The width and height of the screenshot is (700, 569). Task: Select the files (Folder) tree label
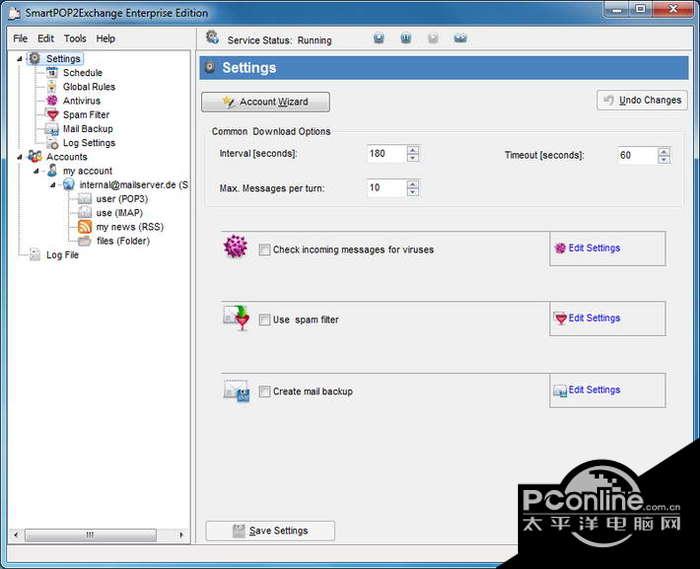pyautogui.click(x=123, y=241)
